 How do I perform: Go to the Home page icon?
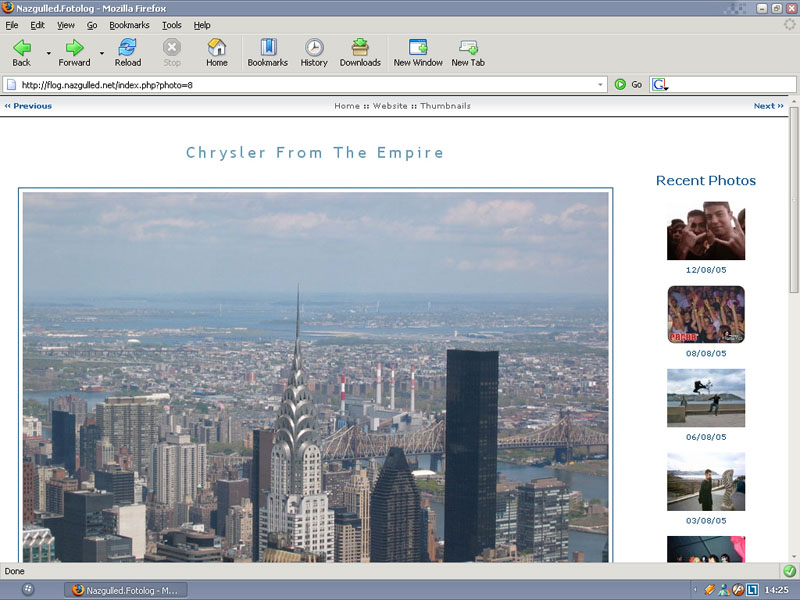(x=217, y=53)
